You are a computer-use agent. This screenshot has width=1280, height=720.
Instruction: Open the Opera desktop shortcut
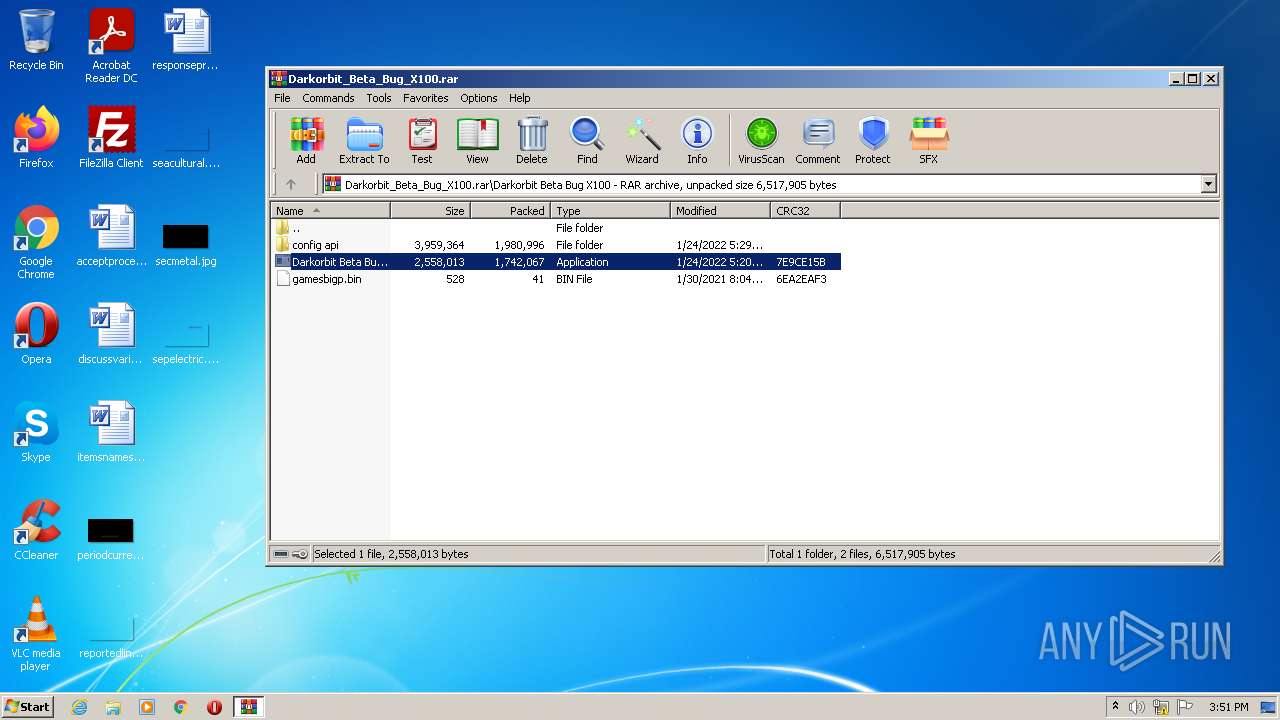point(36,334)
